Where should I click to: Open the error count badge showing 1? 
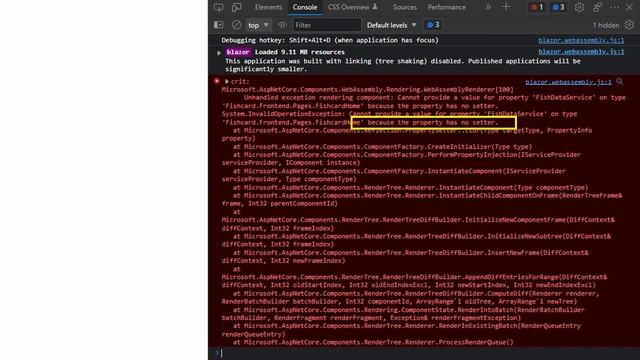(537, 7)
